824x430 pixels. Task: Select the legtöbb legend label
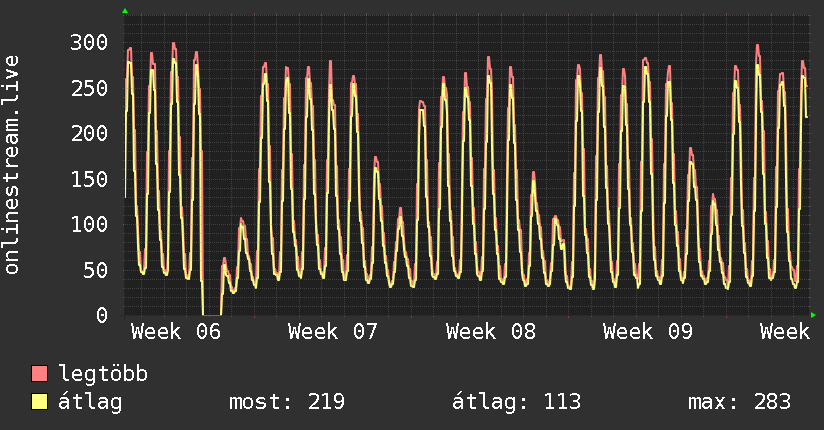click(103, 374)
